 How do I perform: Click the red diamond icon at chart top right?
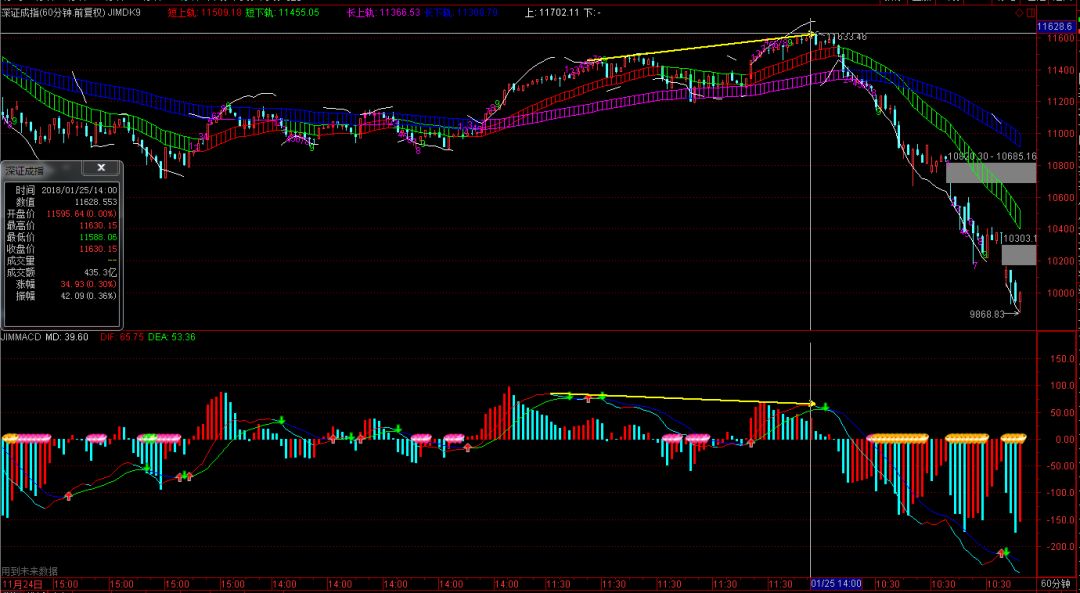click(1019, 12)
